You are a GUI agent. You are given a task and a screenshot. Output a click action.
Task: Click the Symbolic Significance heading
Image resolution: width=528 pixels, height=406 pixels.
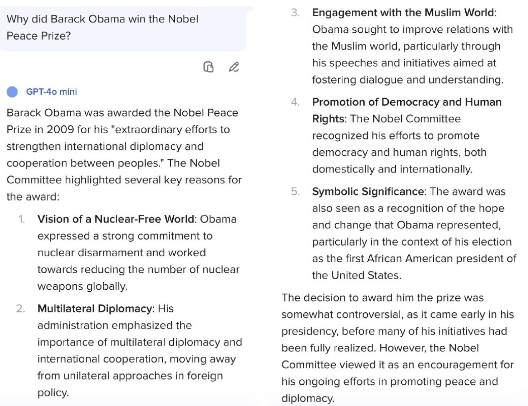[x=368, y=191]
